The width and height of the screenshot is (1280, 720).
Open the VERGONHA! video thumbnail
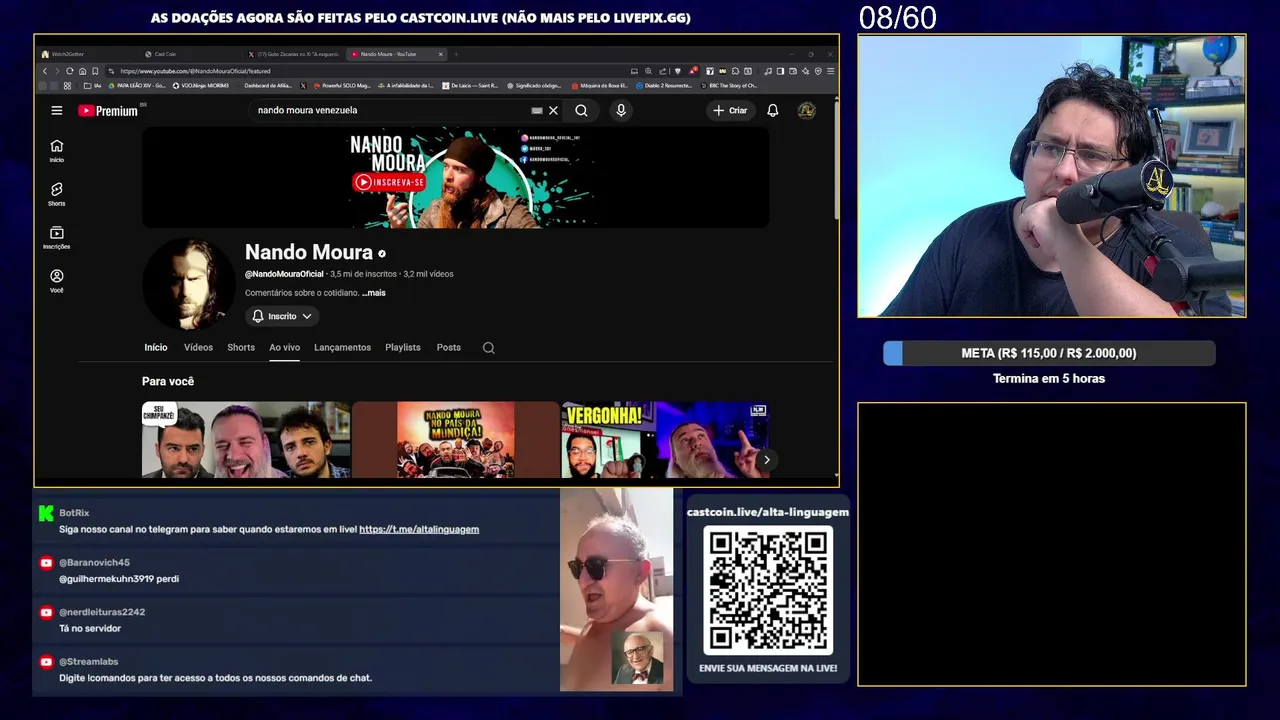click(666, 440)
